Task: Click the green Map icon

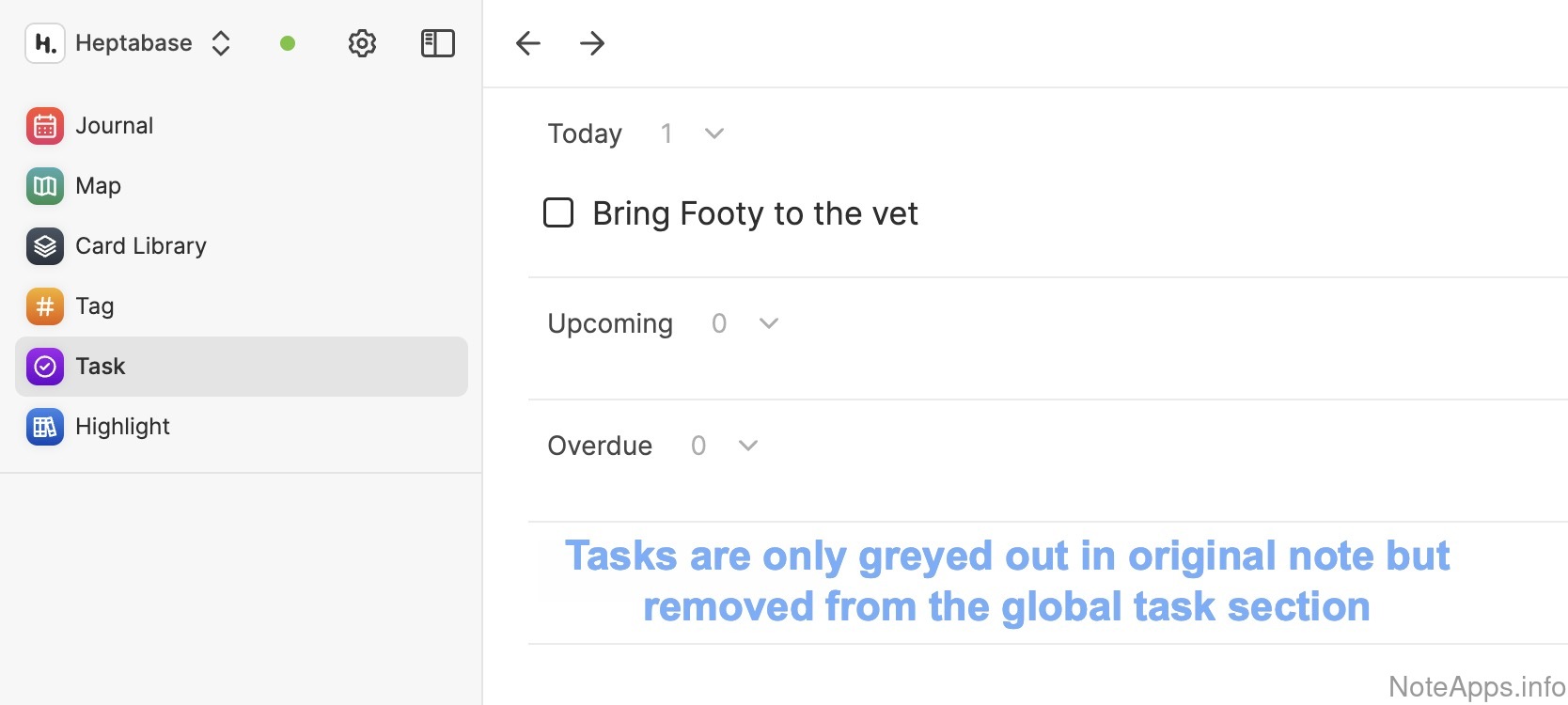Action: click(x=45, y=186)
